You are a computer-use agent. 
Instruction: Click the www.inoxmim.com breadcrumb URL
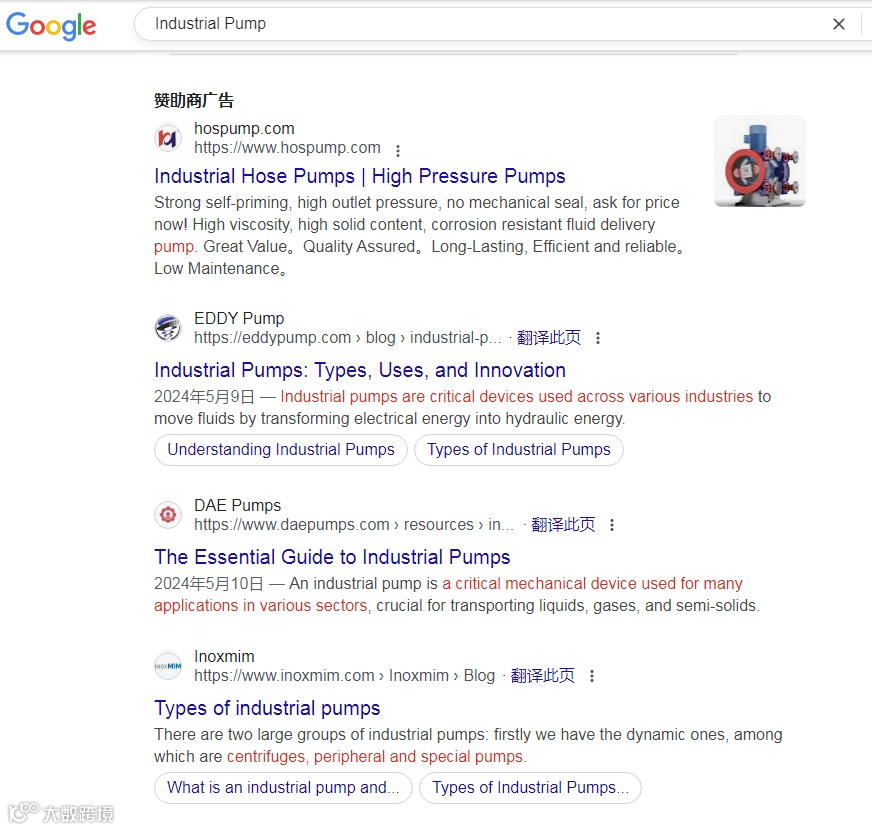(344, 676)
